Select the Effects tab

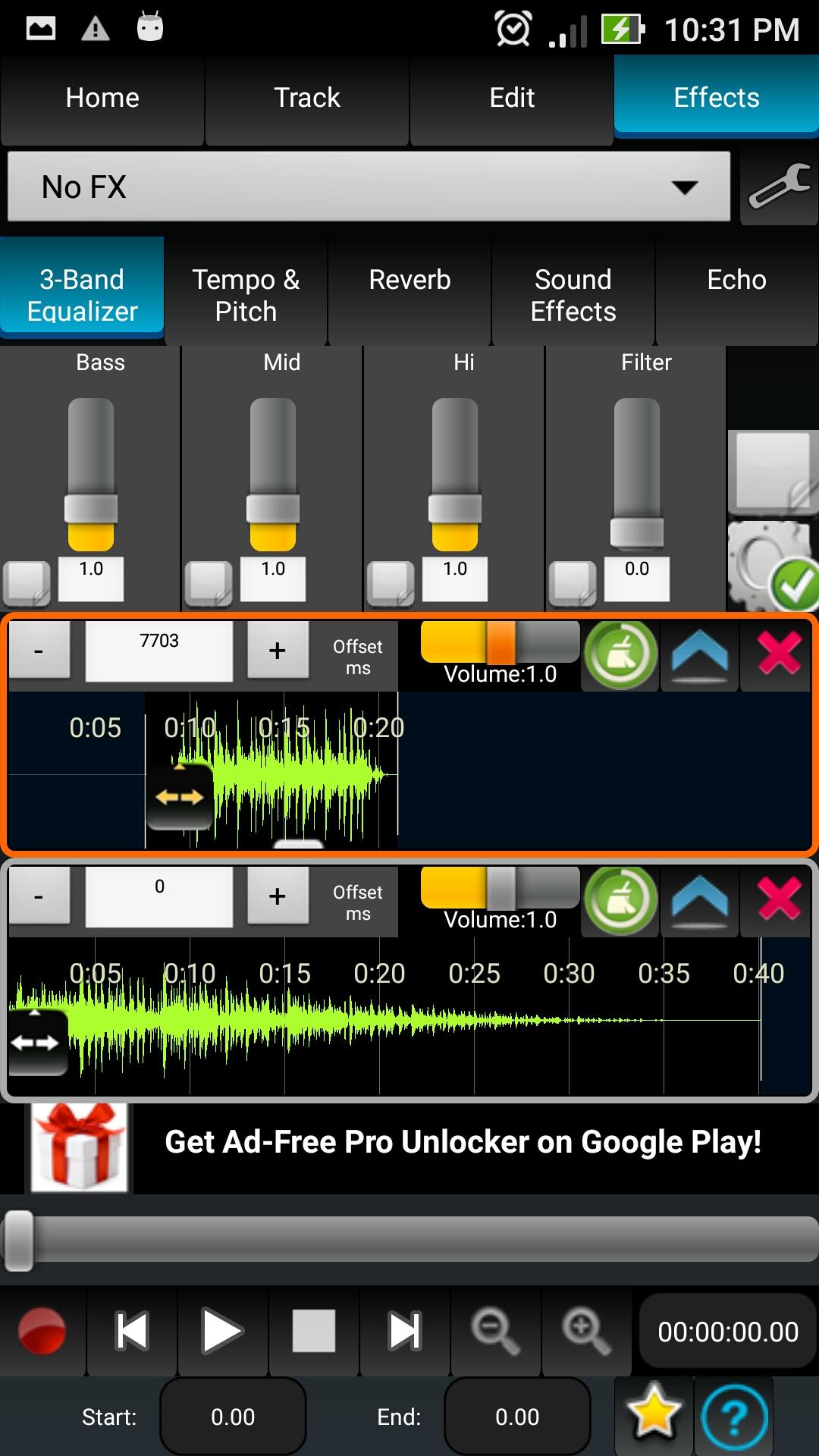coord(717,98)
